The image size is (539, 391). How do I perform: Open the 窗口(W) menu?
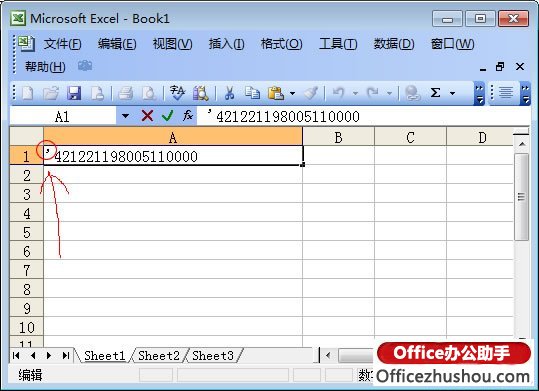pos(453,44)
